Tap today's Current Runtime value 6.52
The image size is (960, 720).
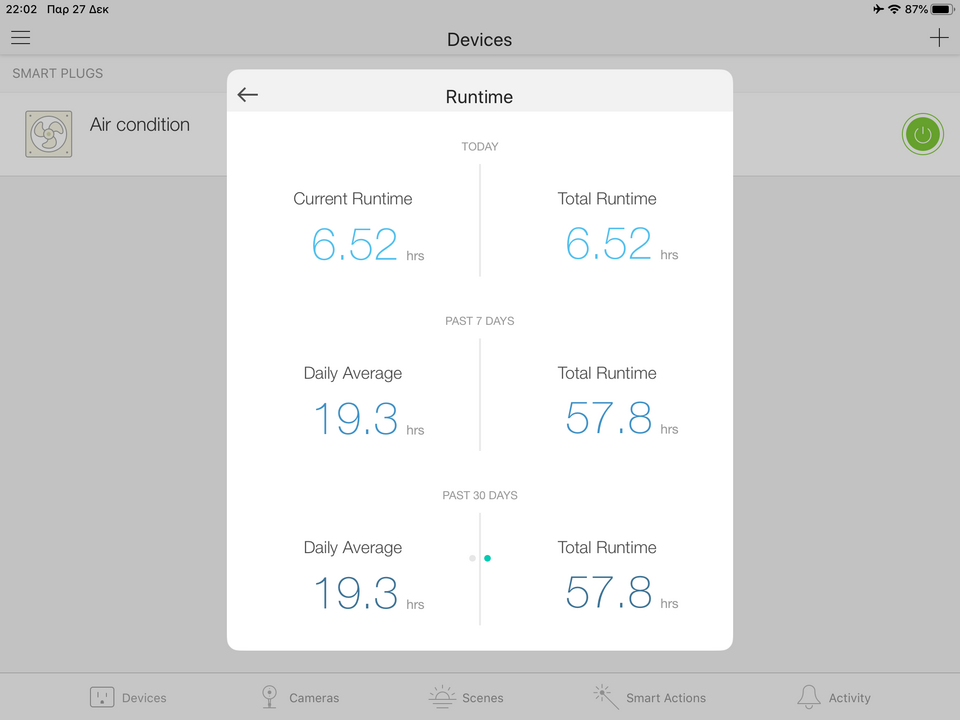(x=354, y=244)
